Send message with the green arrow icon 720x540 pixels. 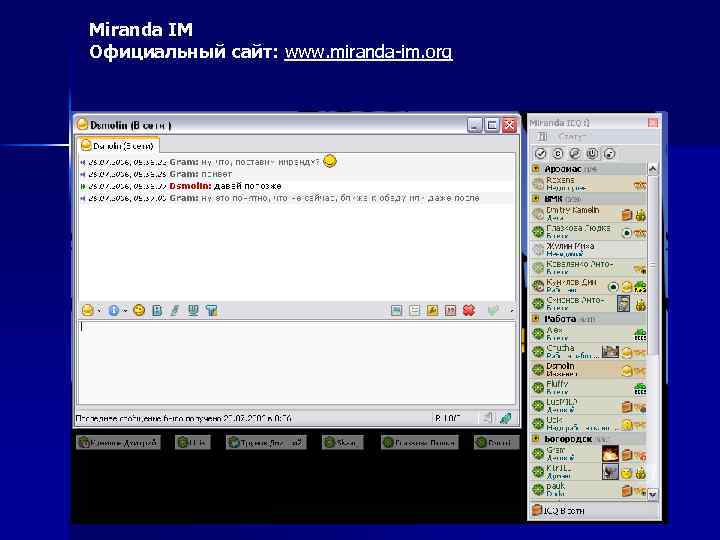pyautogui.click(x=493, y=311)
